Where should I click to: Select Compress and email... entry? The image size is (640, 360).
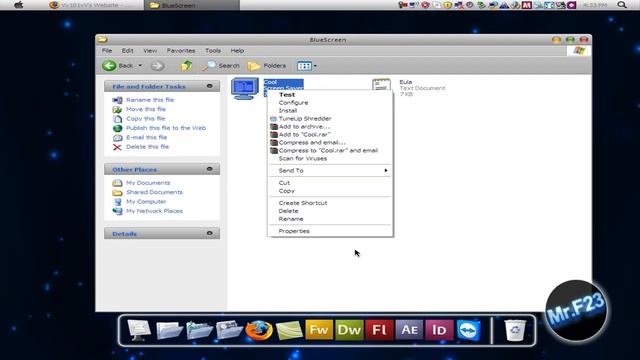[x=330, y=142]
